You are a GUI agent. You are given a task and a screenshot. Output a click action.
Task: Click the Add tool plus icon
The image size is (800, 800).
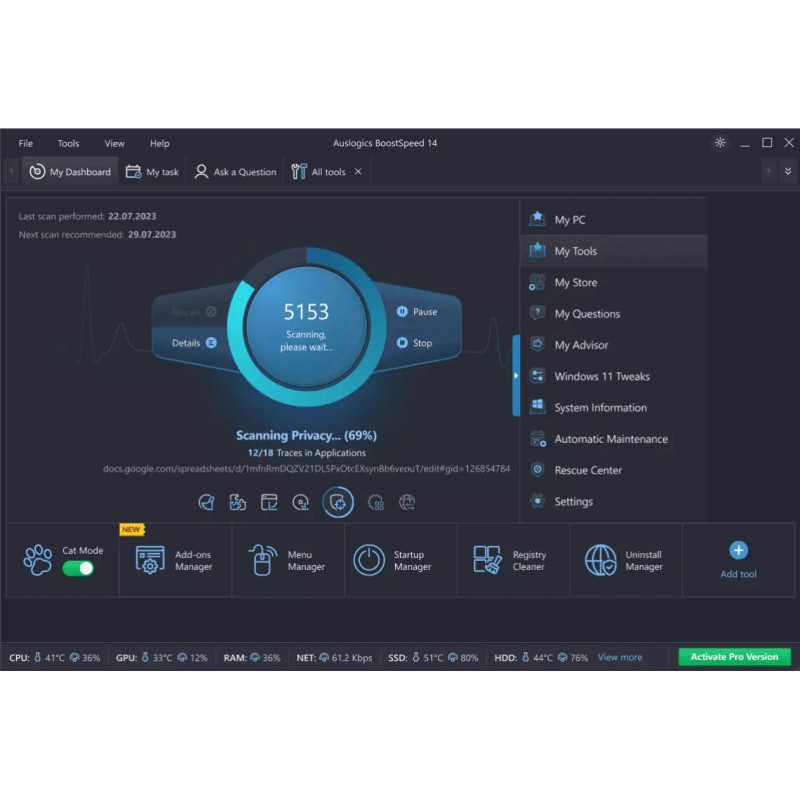pyautogui.click(x=738, y=550)
